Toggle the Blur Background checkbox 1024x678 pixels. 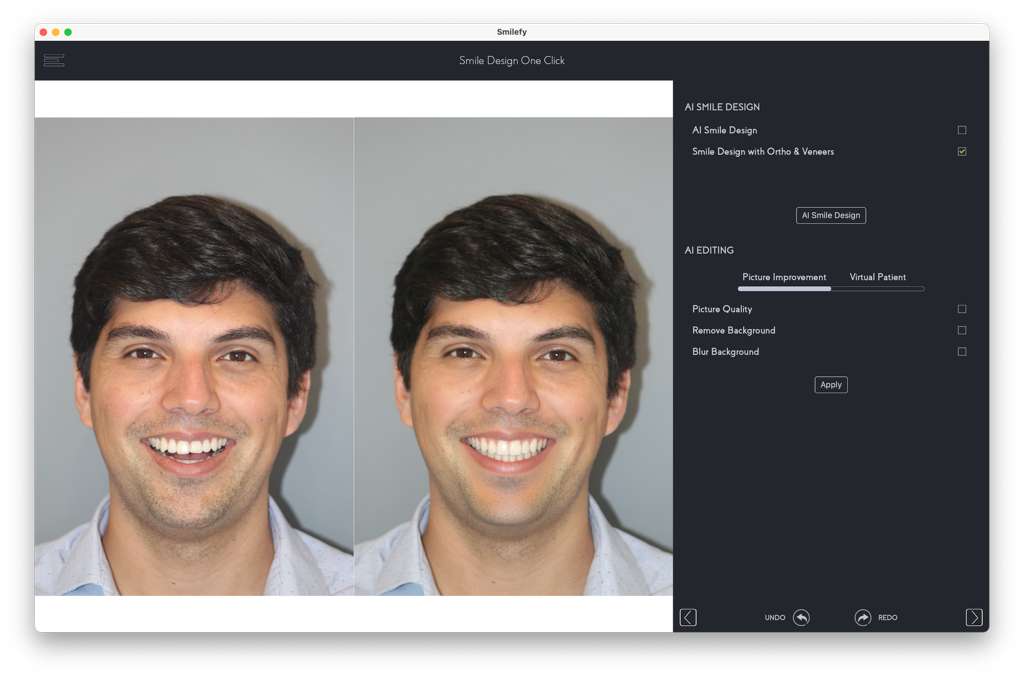[962, 352]
